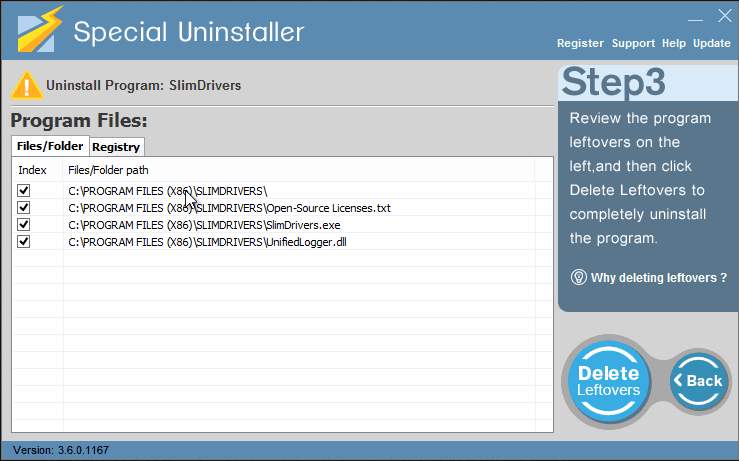
Task: Open the Register menu item
Action: click(580, 43)
